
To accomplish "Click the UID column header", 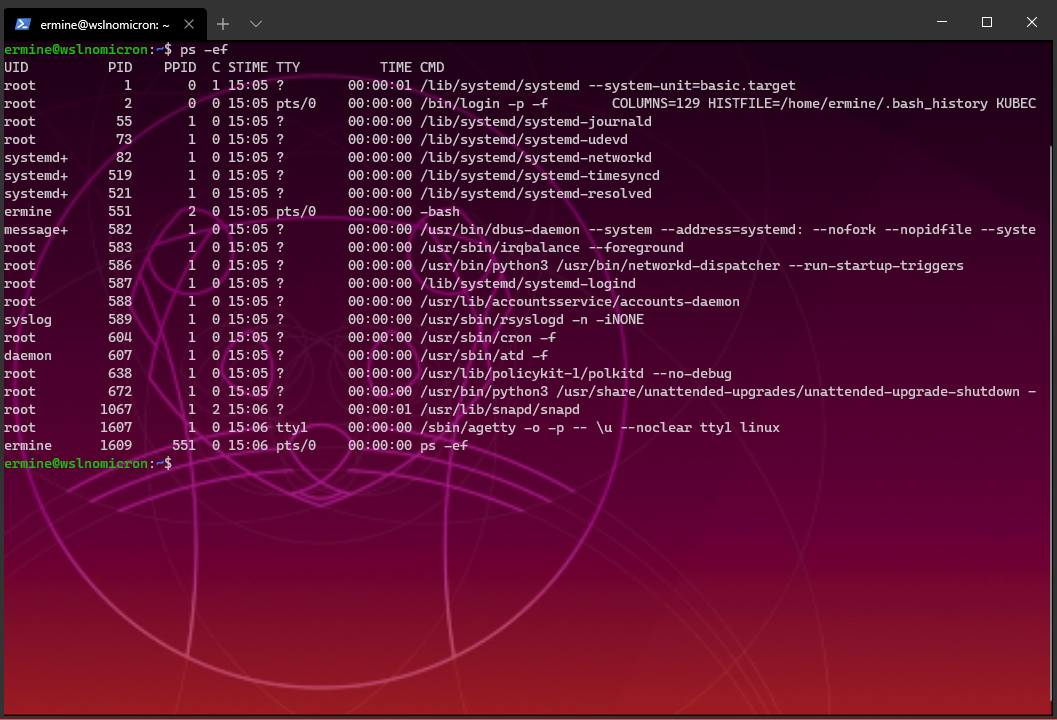I will (16, 66).
